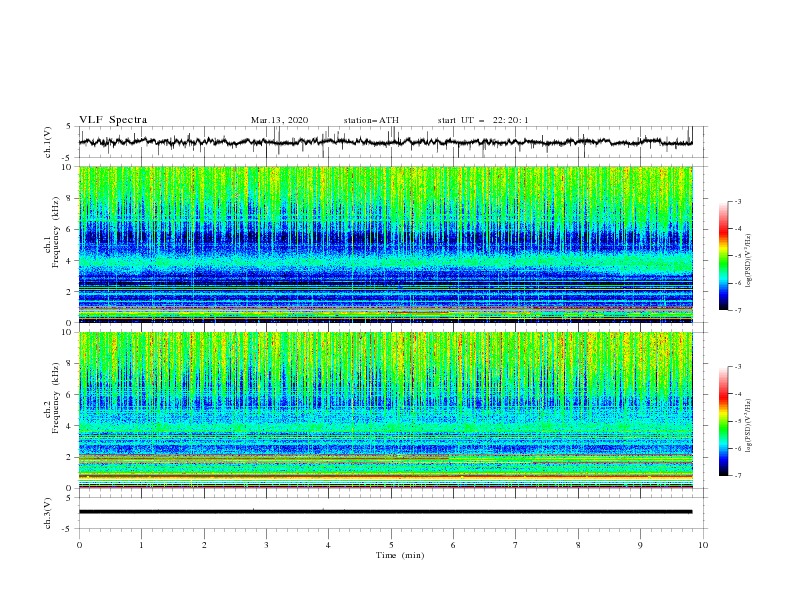The width and height of the screenshot is (792, 612).
Task: Click time axis tick label "2"
Action: pos(204,545)
